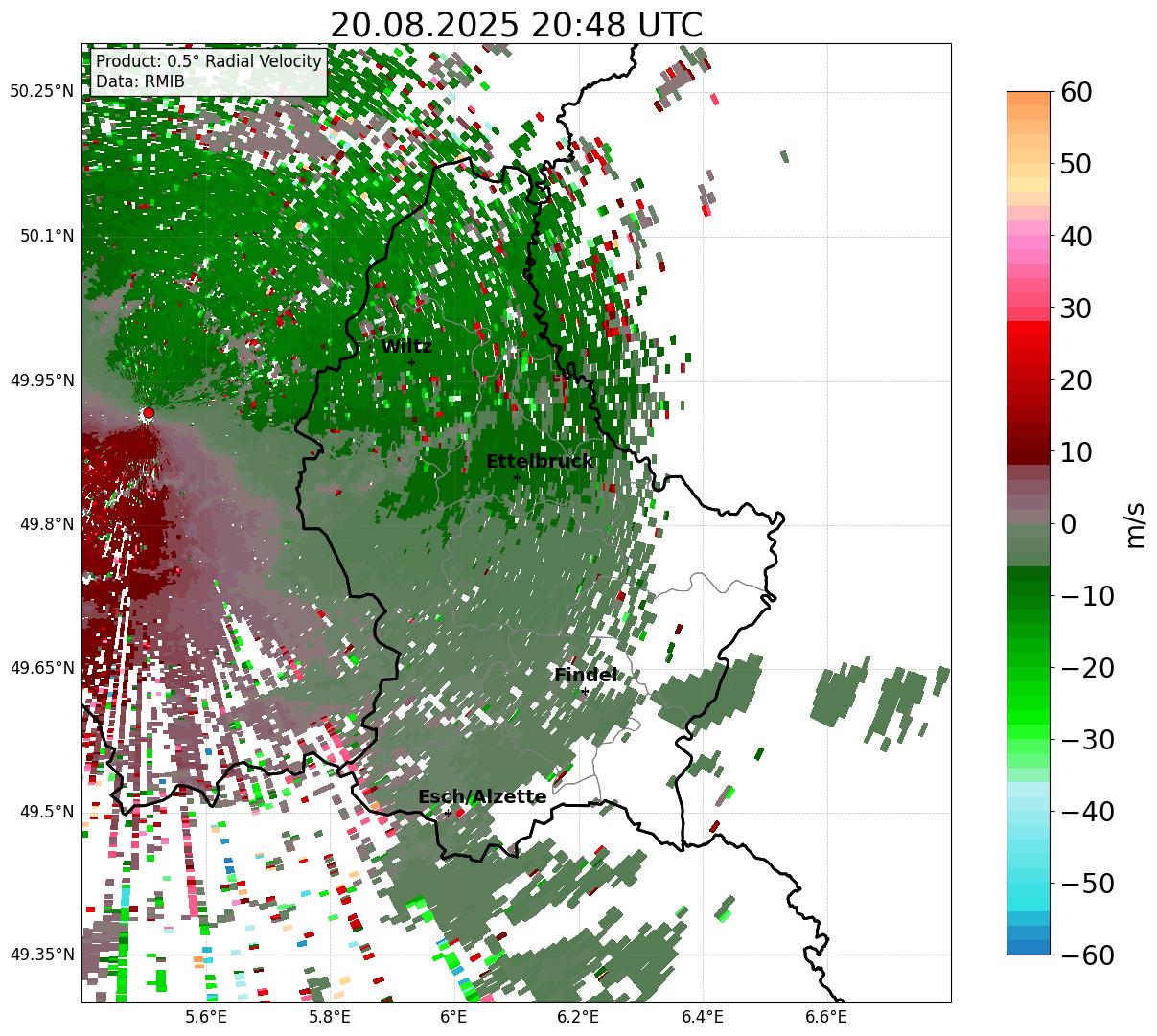
Task: Click the 49.35°N latitude tick label
Action: coord(41,955)
